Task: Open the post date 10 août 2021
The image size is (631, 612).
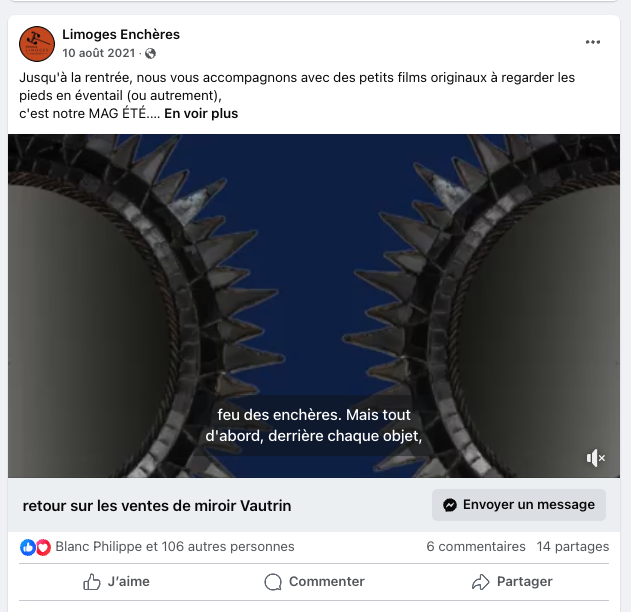Action: (100, 53)
